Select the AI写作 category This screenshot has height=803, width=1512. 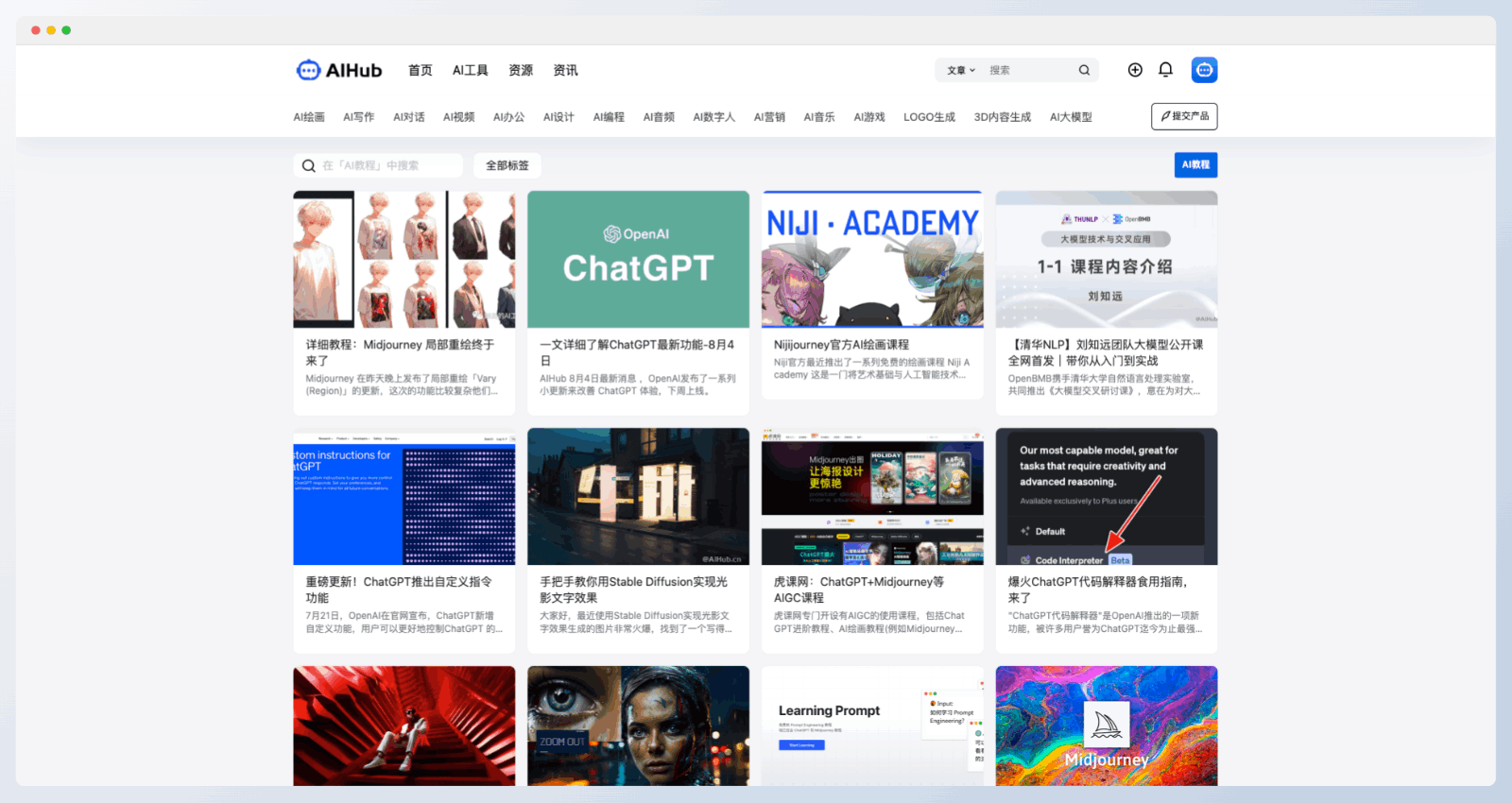tap(358, 117)
